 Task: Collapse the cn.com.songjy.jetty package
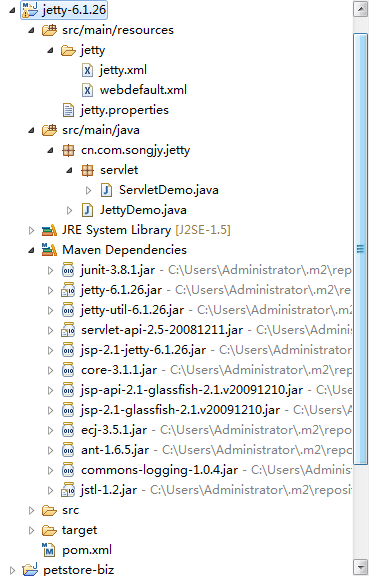[51, 150]
